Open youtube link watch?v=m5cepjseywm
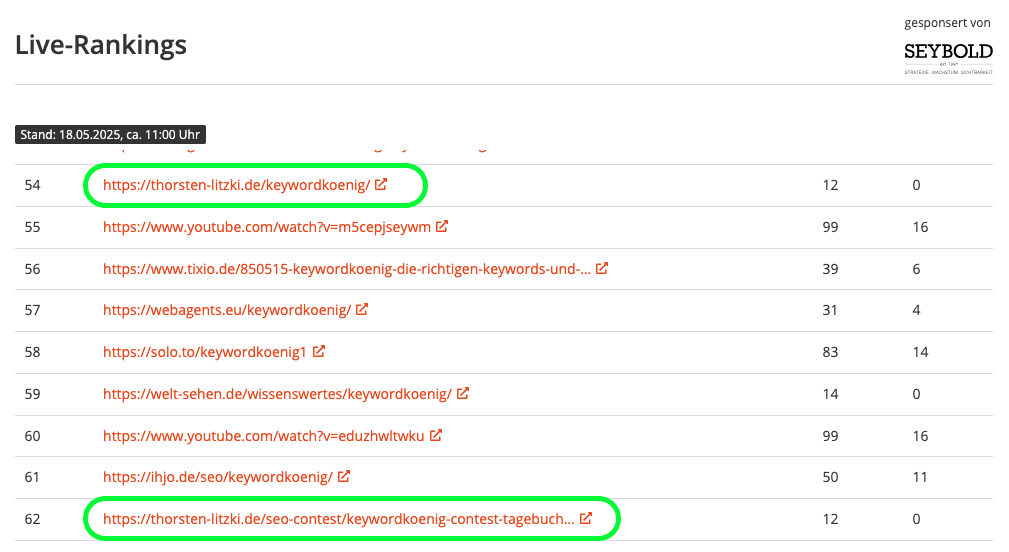 pyautogui.click(x=266, y=227)
